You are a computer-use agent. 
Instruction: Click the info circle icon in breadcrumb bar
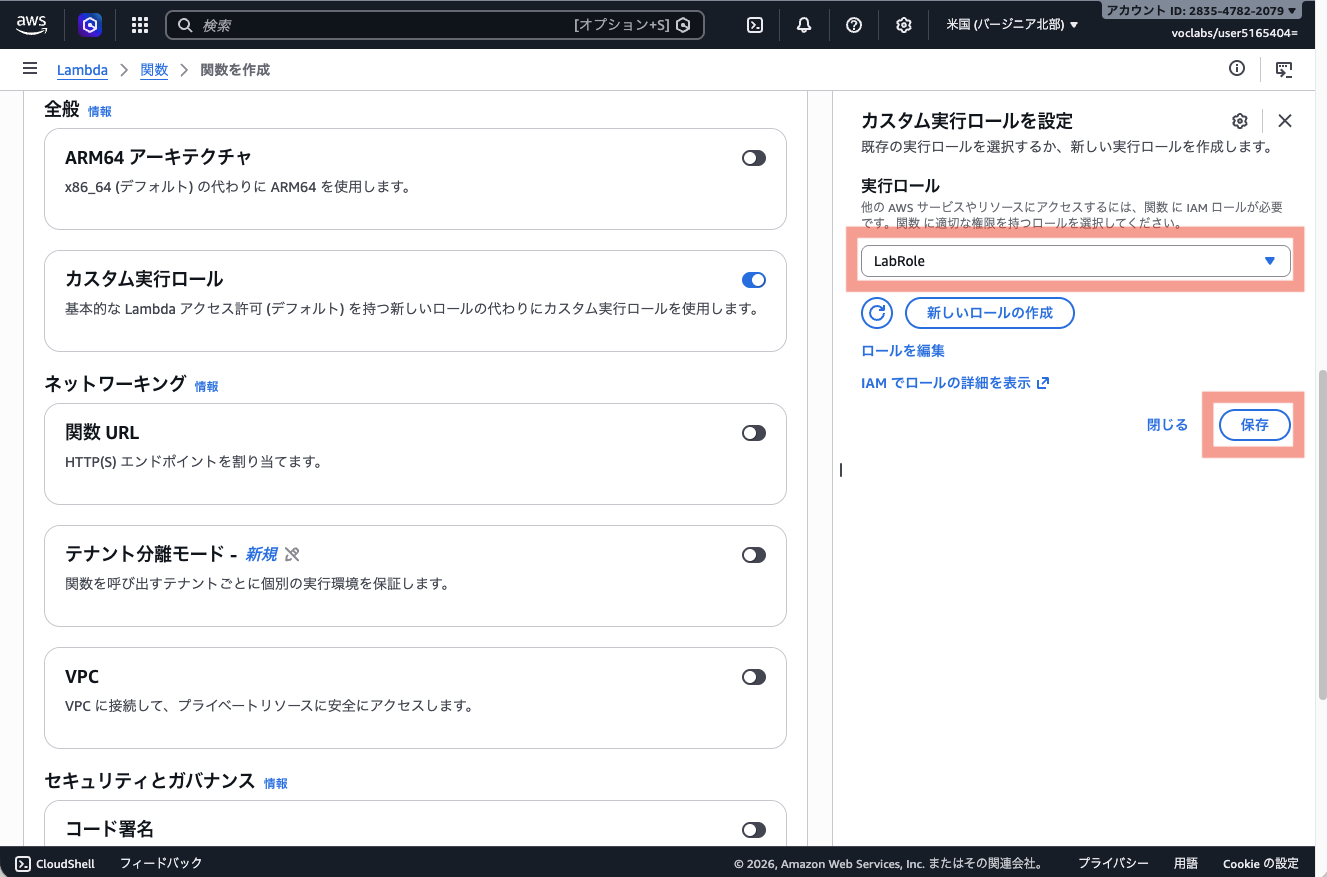click(x=1237, y=69)
